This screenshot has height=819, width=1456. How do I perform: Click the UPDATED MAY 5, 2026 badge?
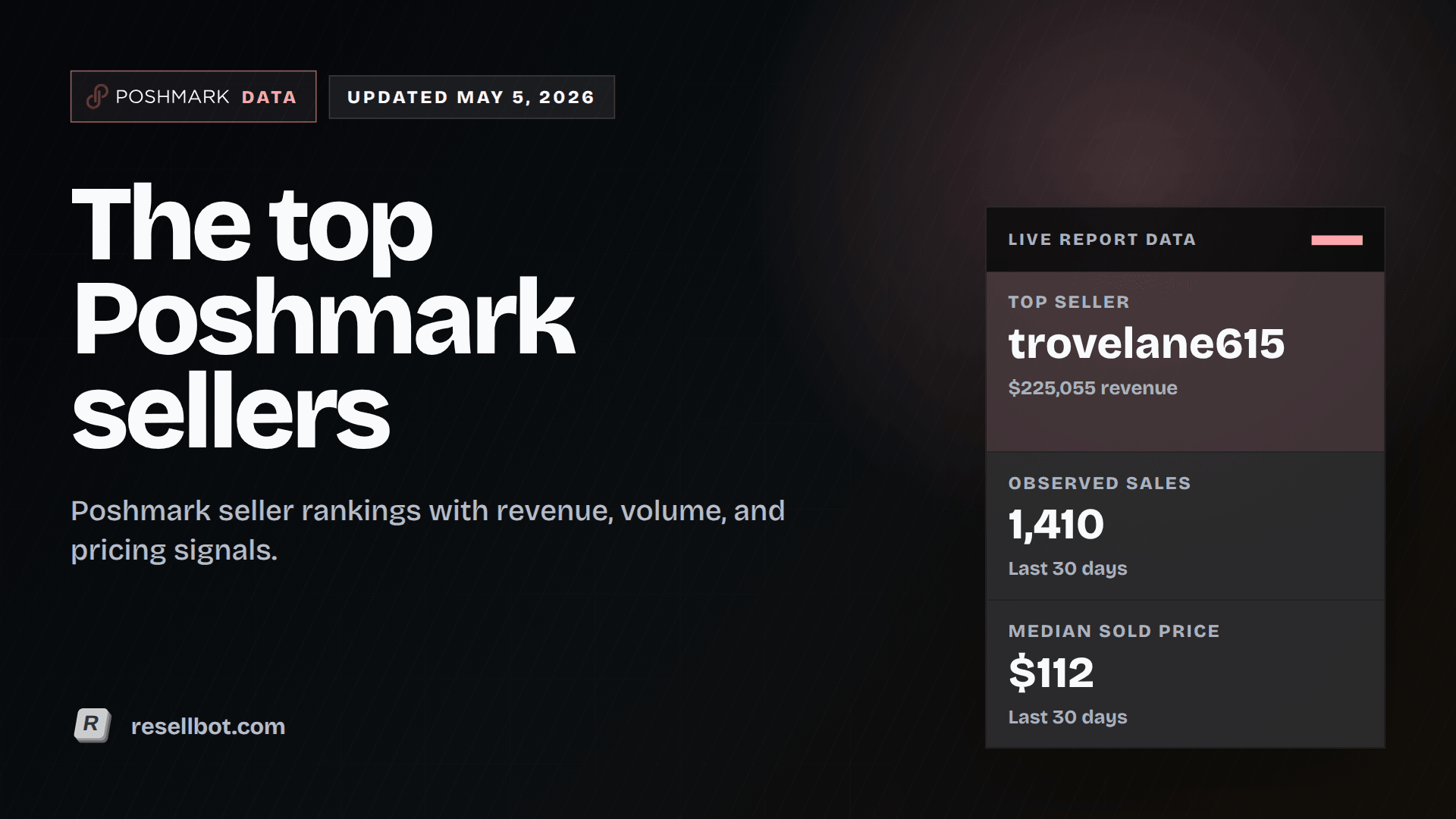[x=472, y=97]
